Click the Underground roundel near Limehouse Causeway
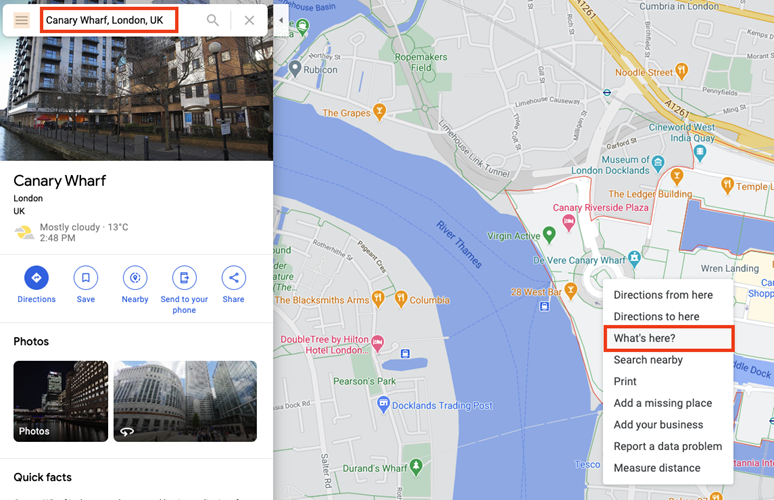The height and width of the screenshot is (500, 774). tap(607, 92)
